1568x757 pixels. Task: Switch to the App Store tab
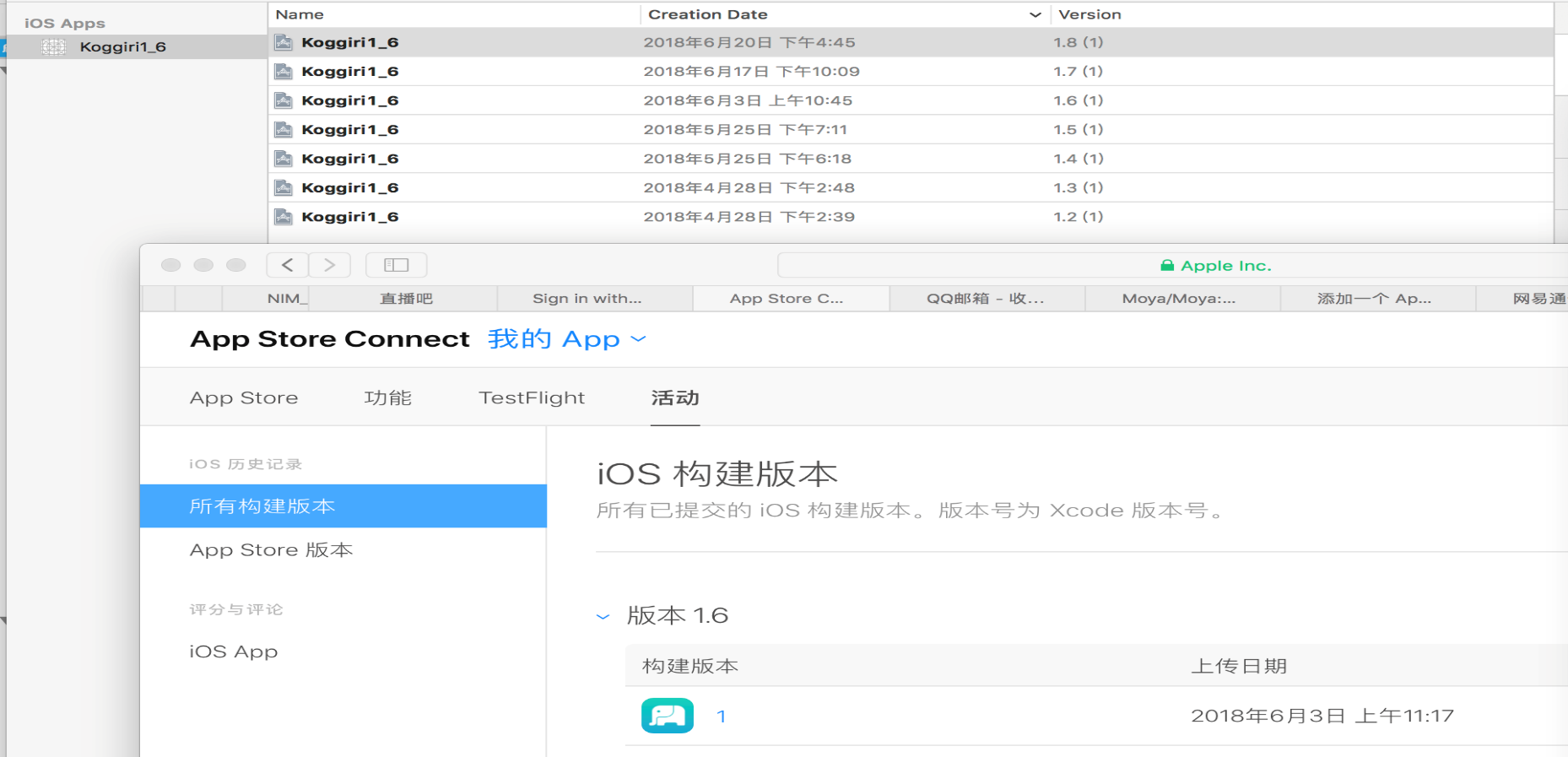(x=244, y=397)
